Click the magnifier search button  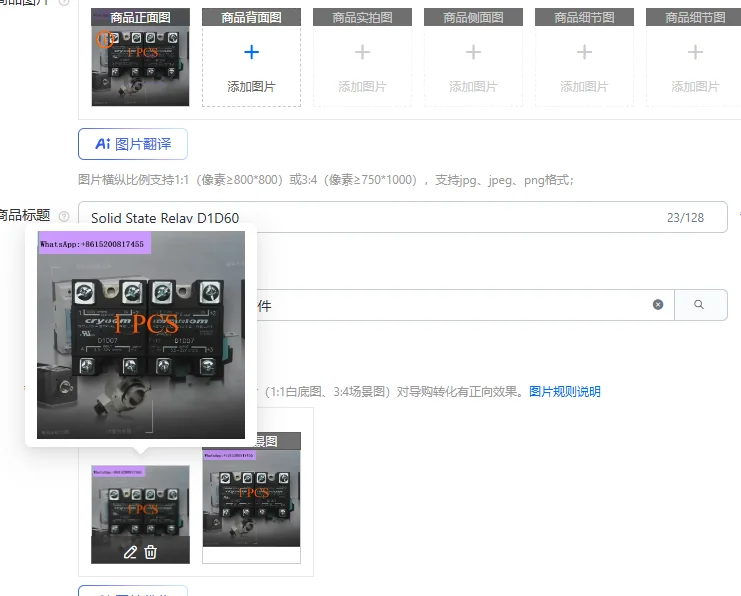(x=699, y=305)
